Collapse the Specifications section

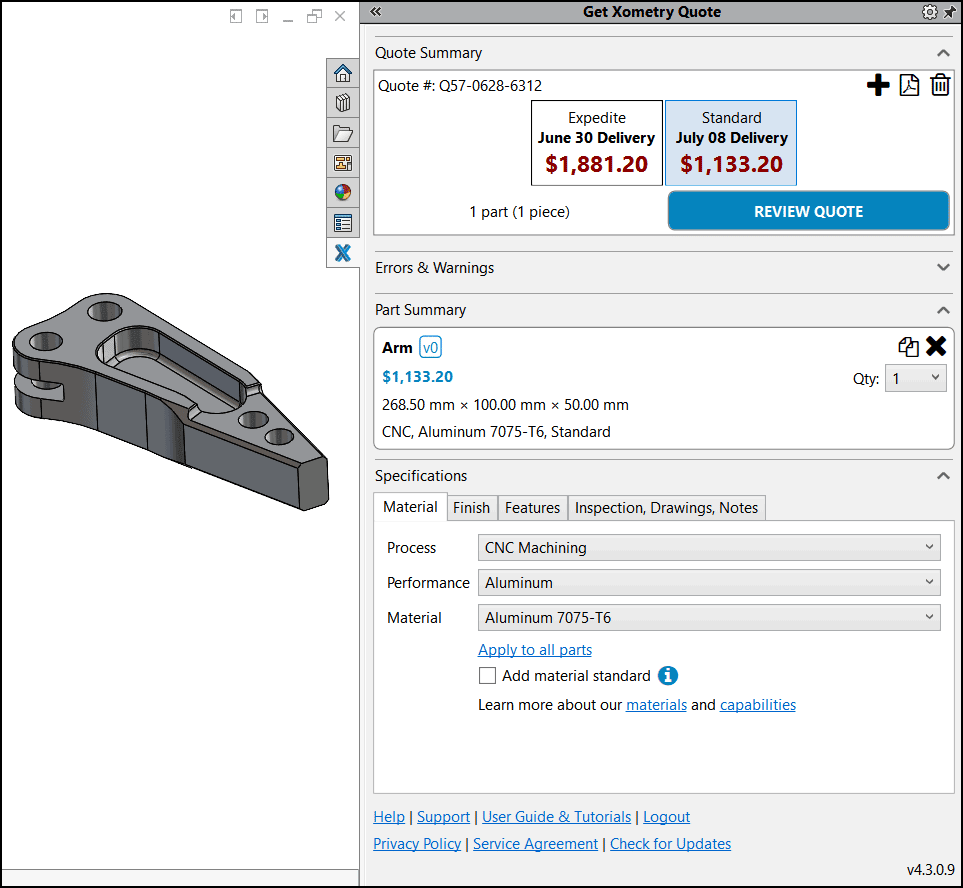pos(943,476)
